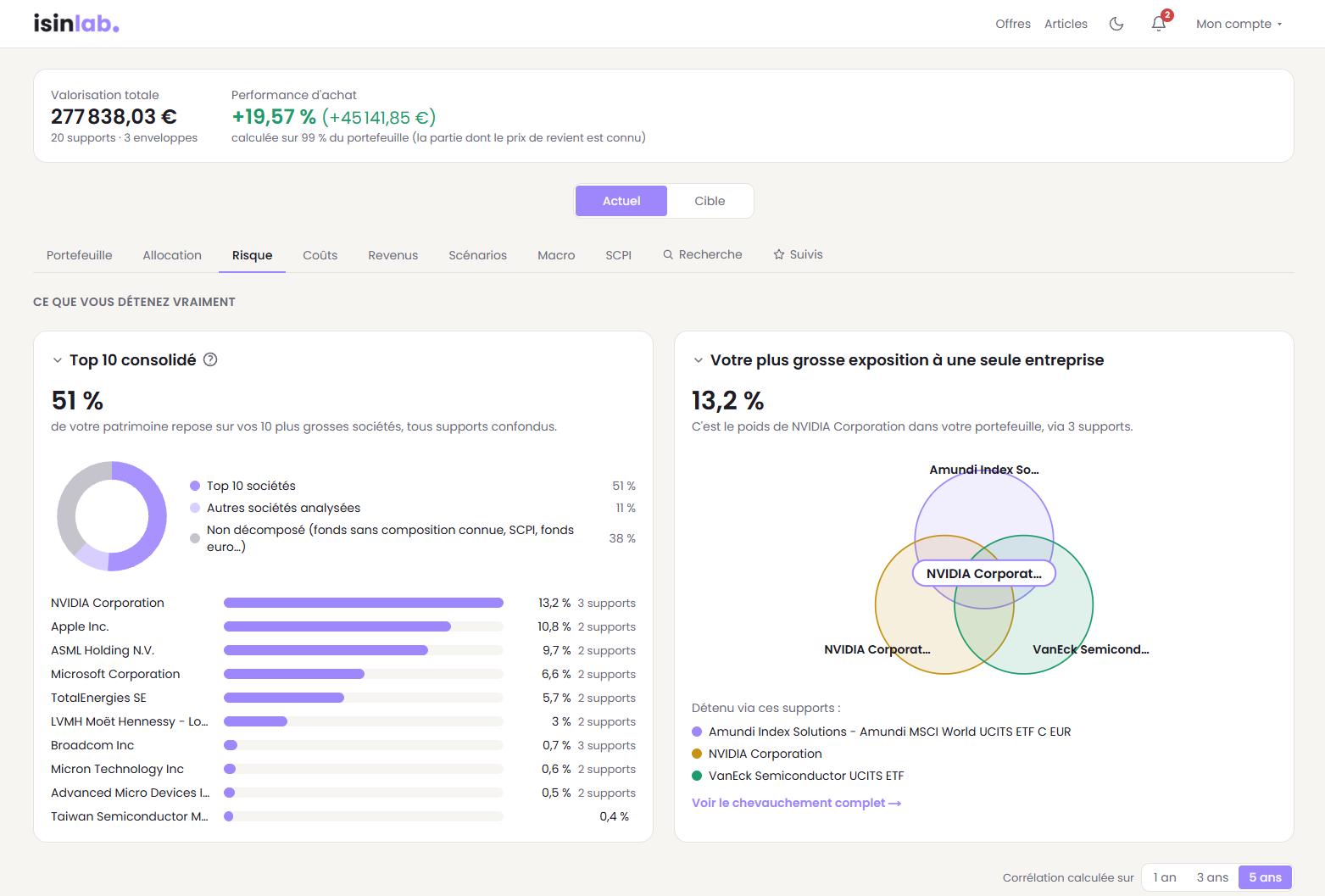Click Broadcom Inc row name
This screenshot has width=1325, height=896.
92,745
